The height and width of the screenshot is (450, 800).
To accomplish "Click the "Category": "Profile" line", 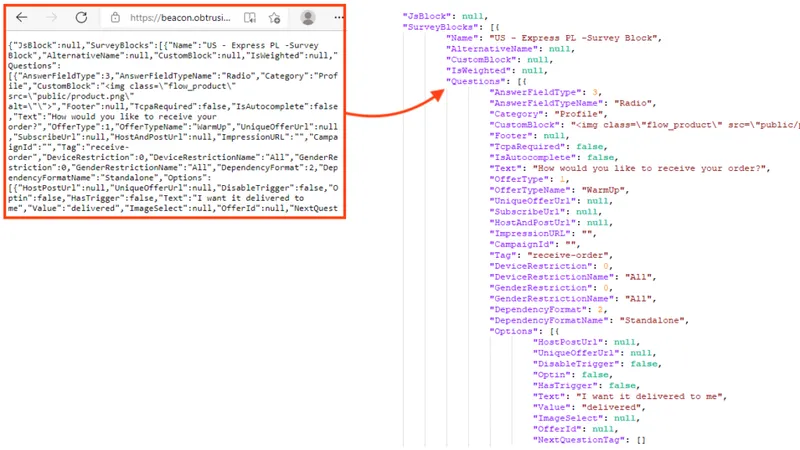I will pyautogui.click(x=548, y=114).
